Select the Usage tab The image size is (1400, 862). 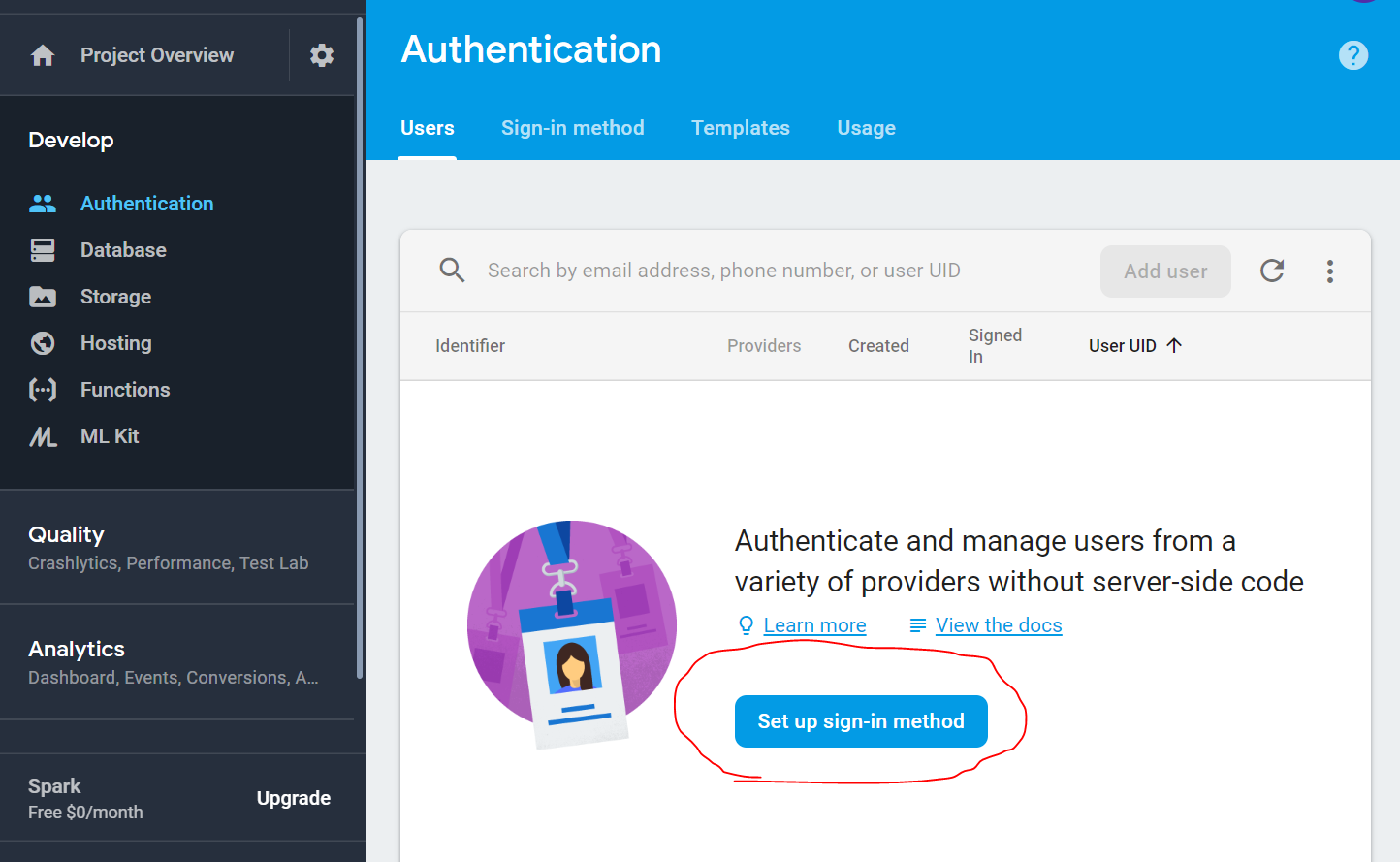[866, 127]
